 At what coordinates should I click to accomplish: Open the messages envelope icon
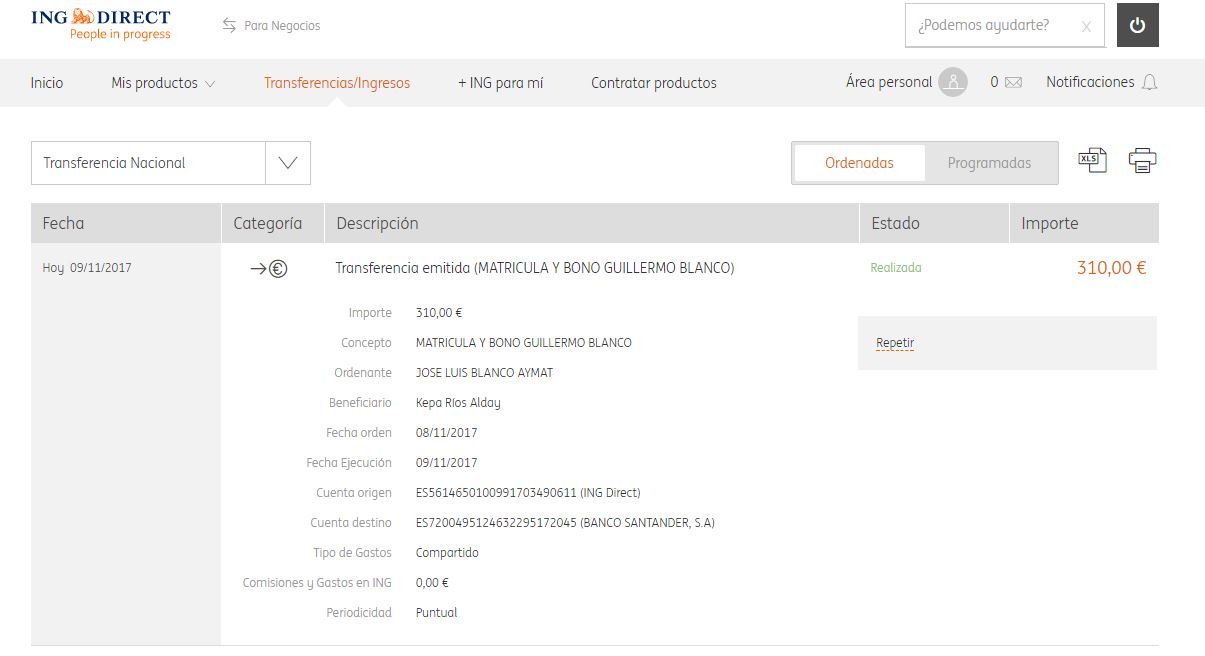[1013, 83]
